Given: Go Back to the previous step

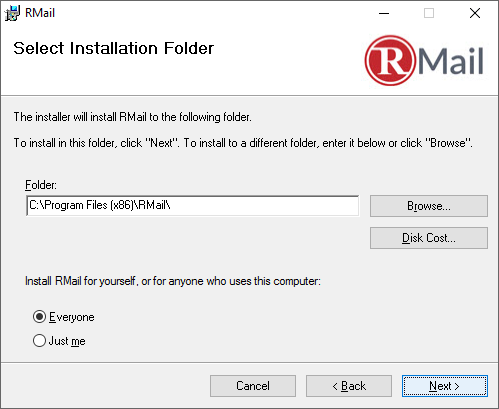Looking at the screenshot, I should coord(349,386).
